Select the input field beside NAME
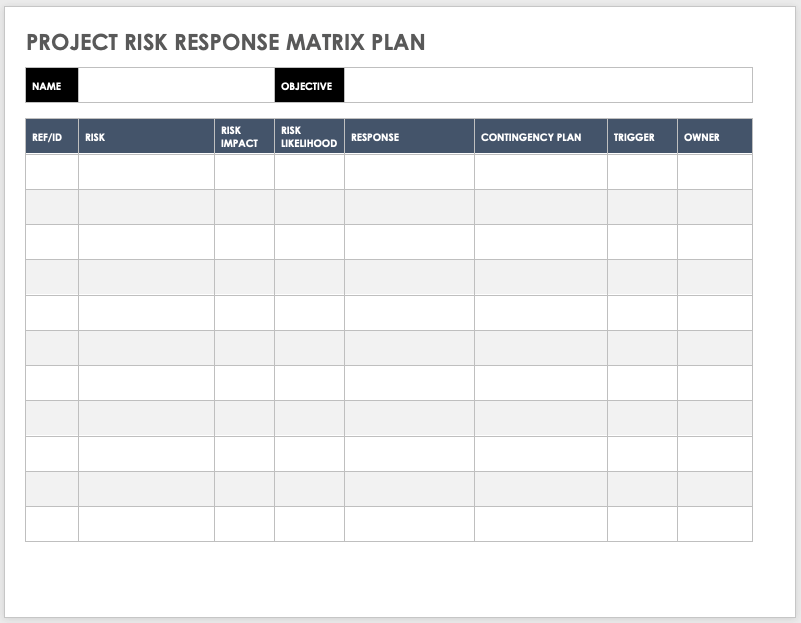This screenshot has height=623, width=801. tap(175, 86)
